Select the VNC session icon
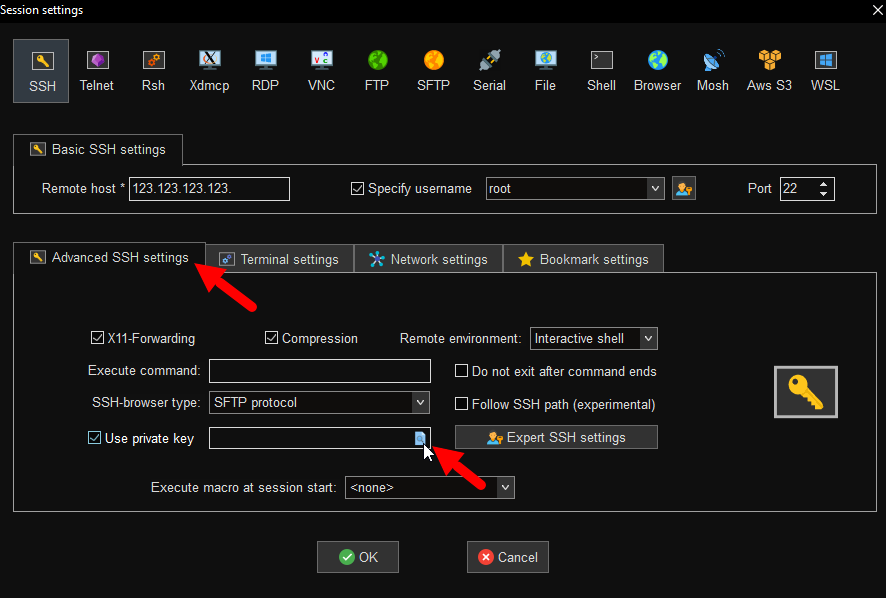The image size is (886, 598). coord(321,70)
